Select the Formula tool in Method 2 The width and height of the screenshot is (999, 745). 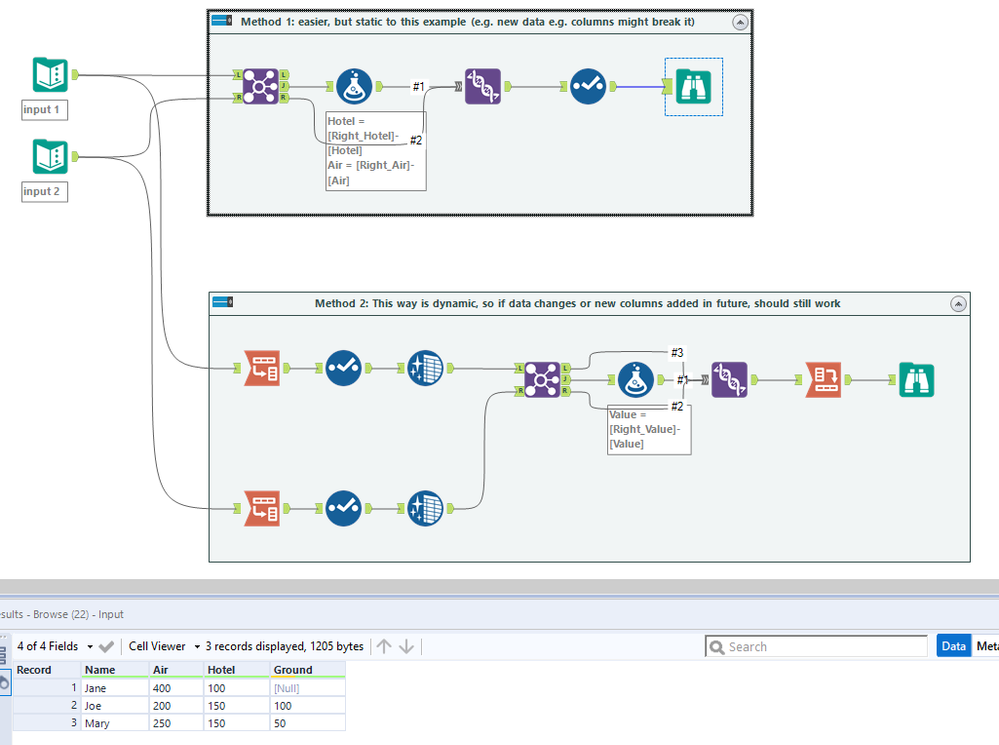click(635, 380)
